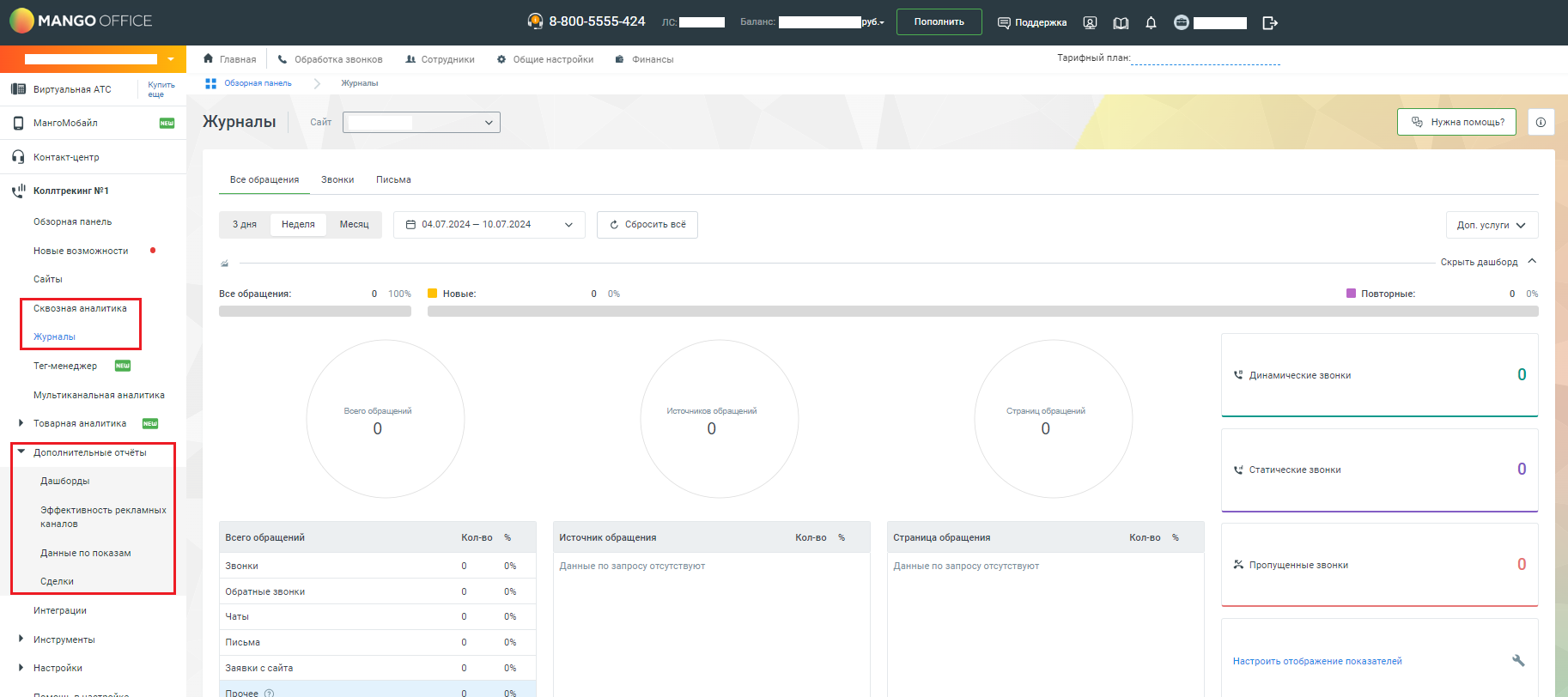Viewport: 1568px width, 697px height.
Task: Collapse Дополнительные отчёты section
Action: tap(21, 452)
